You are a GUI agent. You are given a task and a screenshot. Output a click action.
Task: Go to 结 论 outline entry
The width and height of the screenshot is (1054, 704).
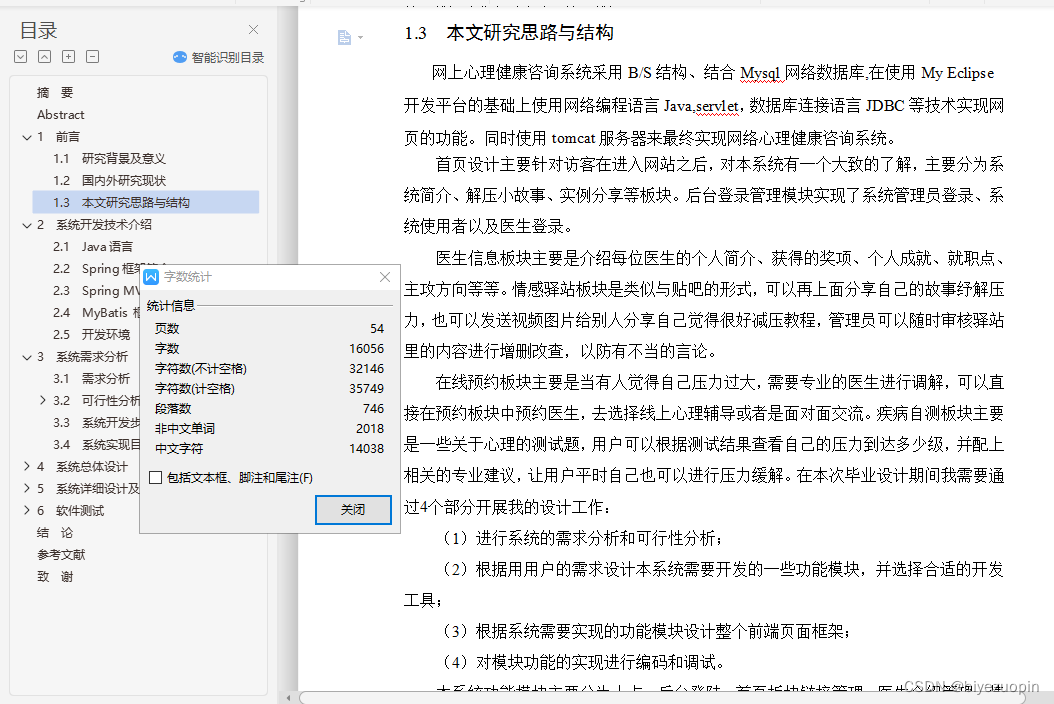point(55,533)
